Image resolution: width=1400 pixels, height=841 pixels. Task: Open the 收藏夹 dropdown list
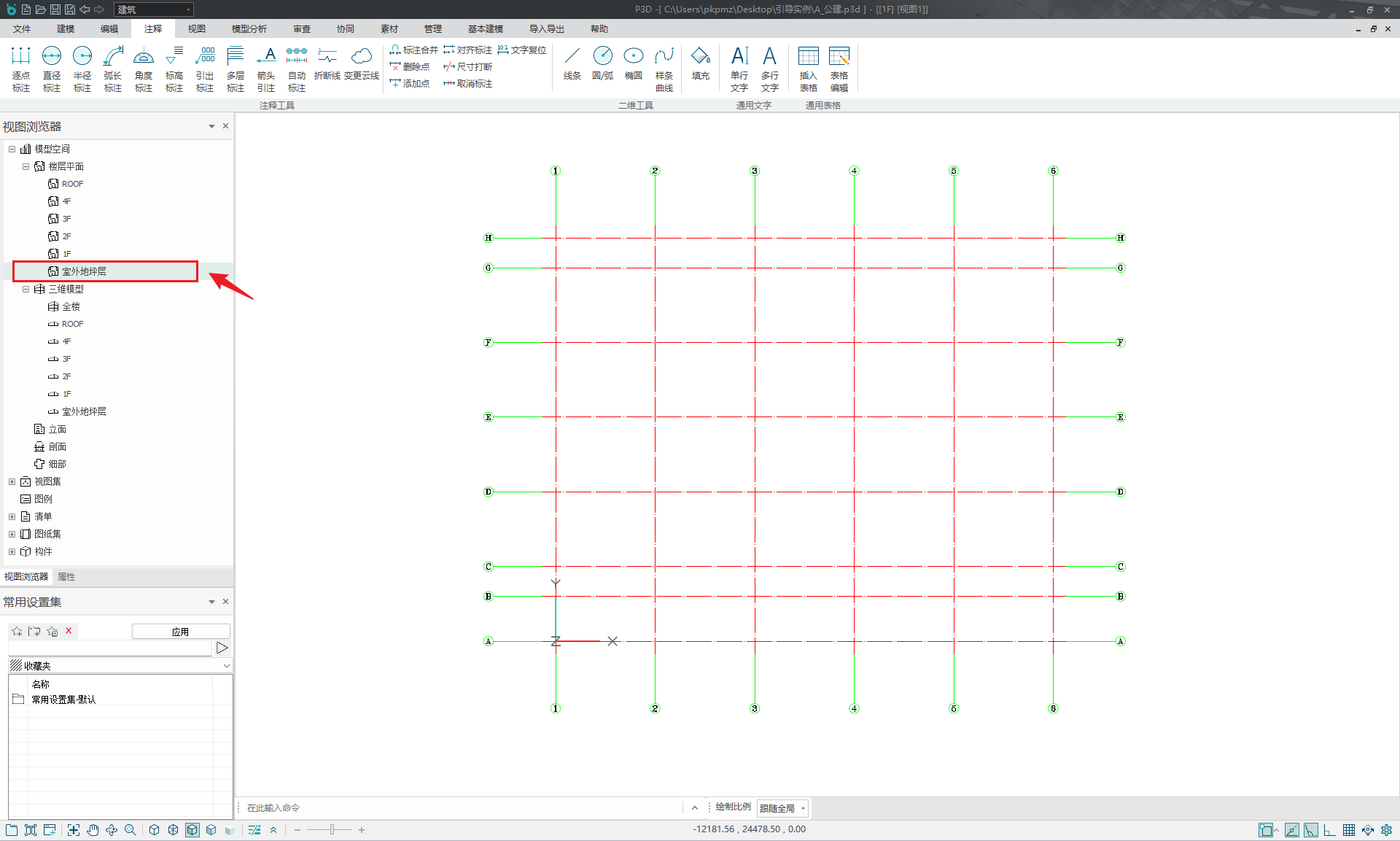point(226,666)
